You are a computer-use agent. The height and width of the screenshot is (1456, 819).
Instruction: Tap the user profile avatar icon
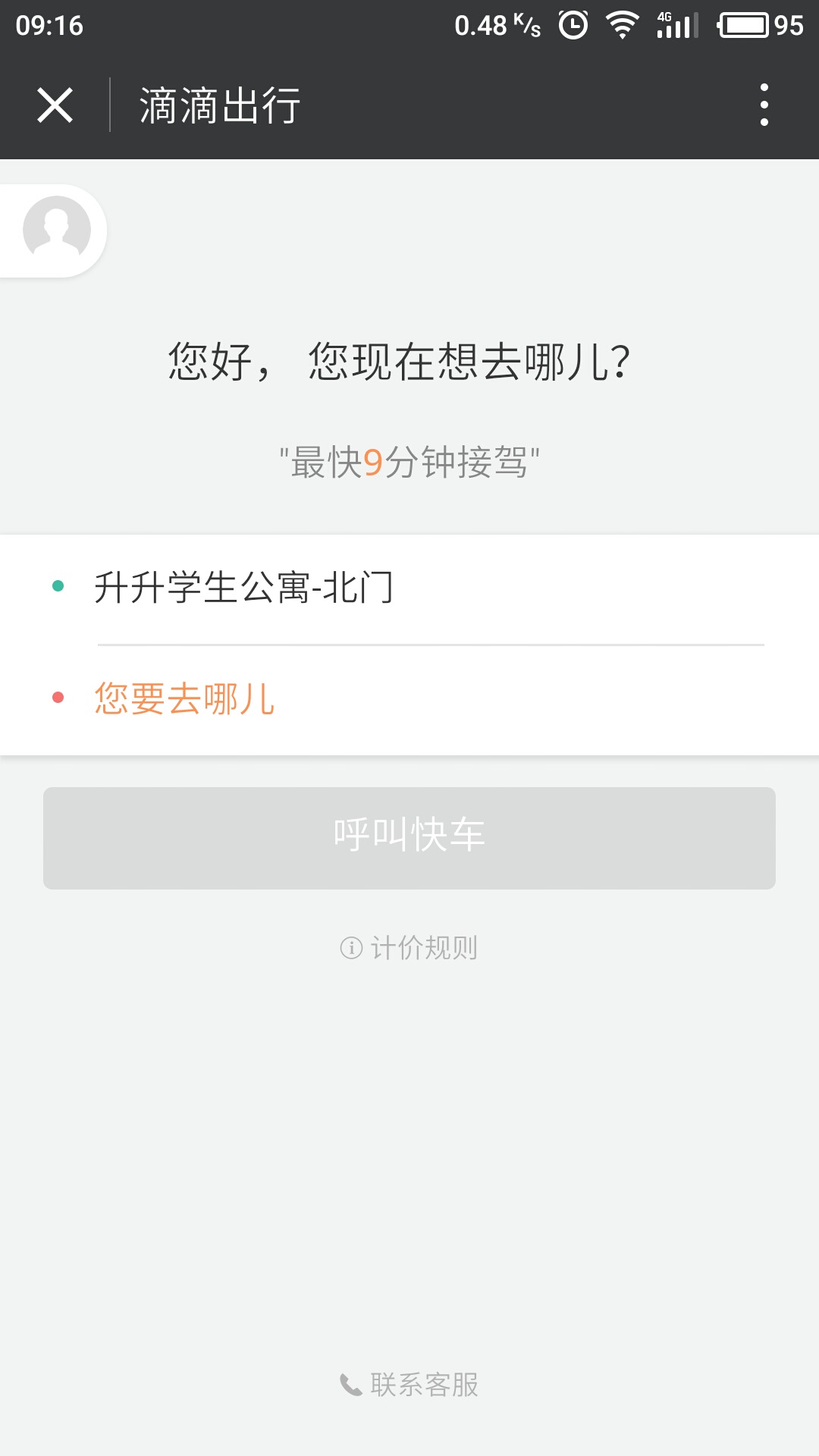[57, 230]
